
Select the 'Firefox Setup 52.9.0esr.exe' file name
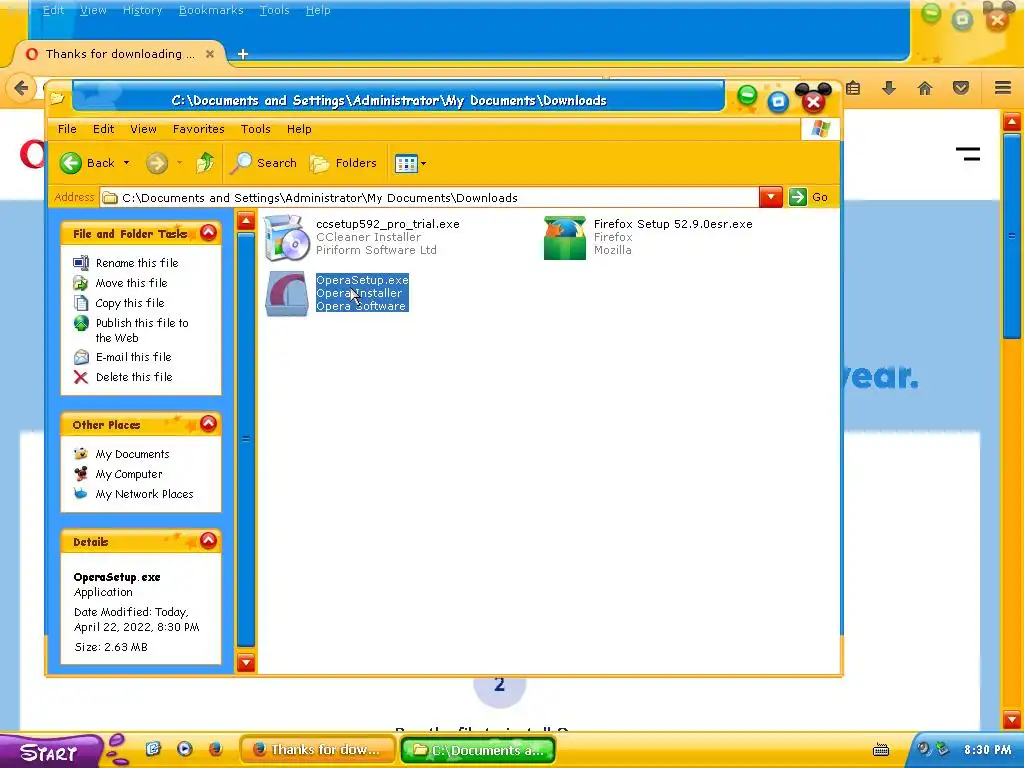(x=673, y=224)
